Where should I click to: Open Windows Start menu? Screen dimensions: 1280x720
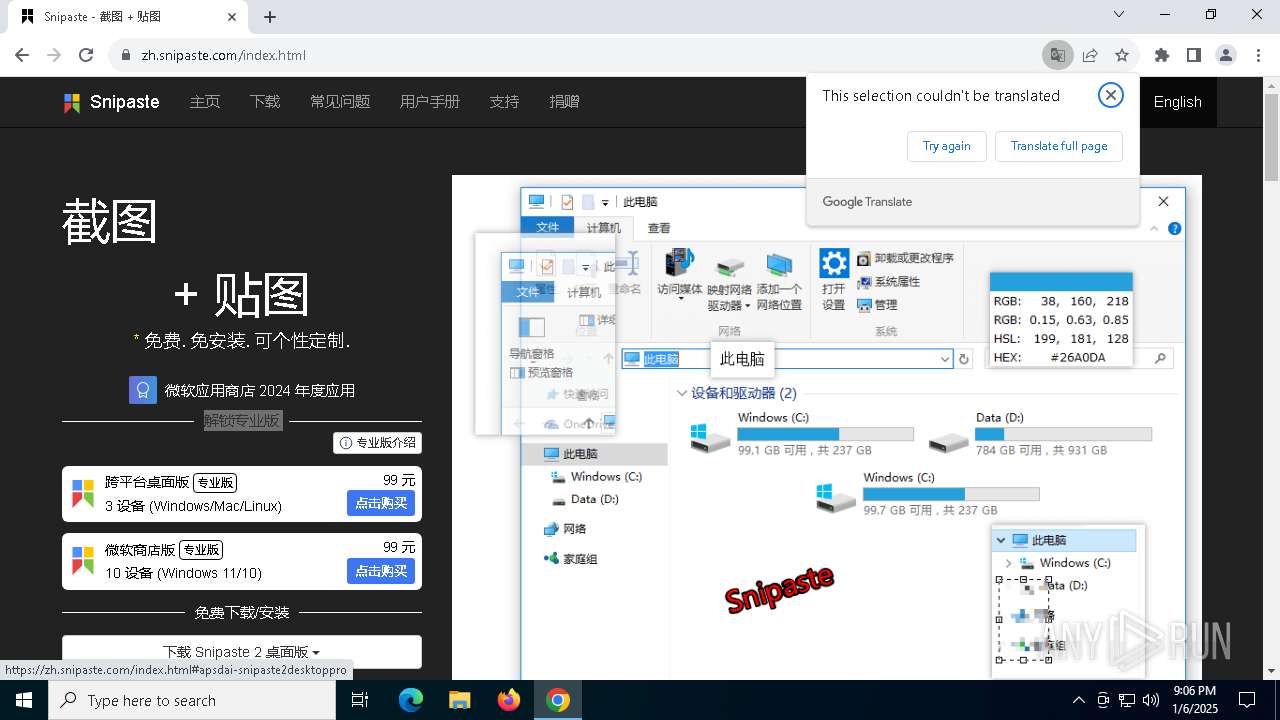pos(24,700)
